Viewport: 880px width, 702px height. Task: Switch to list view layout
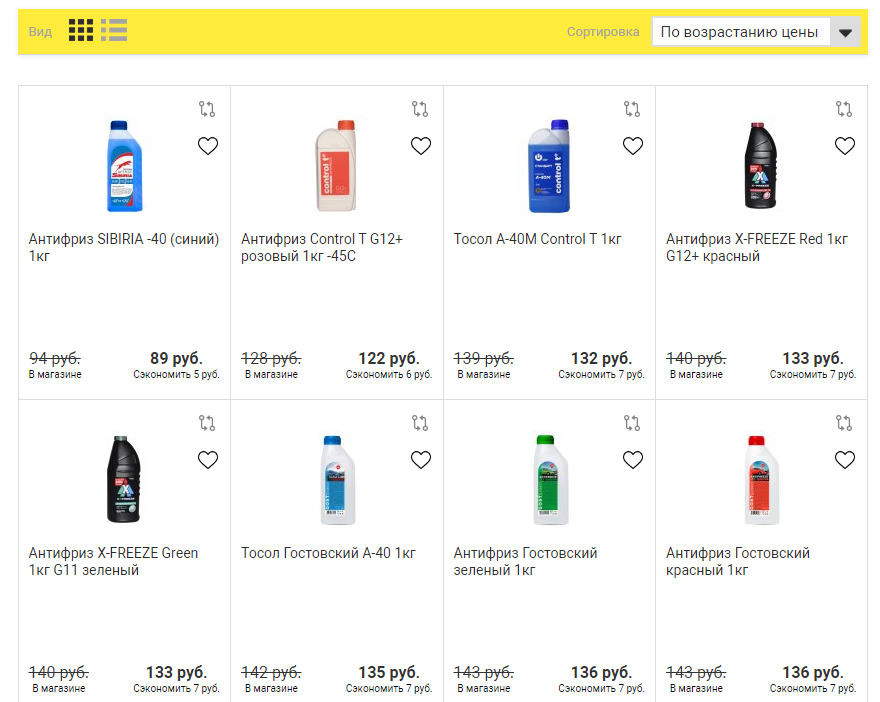pos(114,30)
